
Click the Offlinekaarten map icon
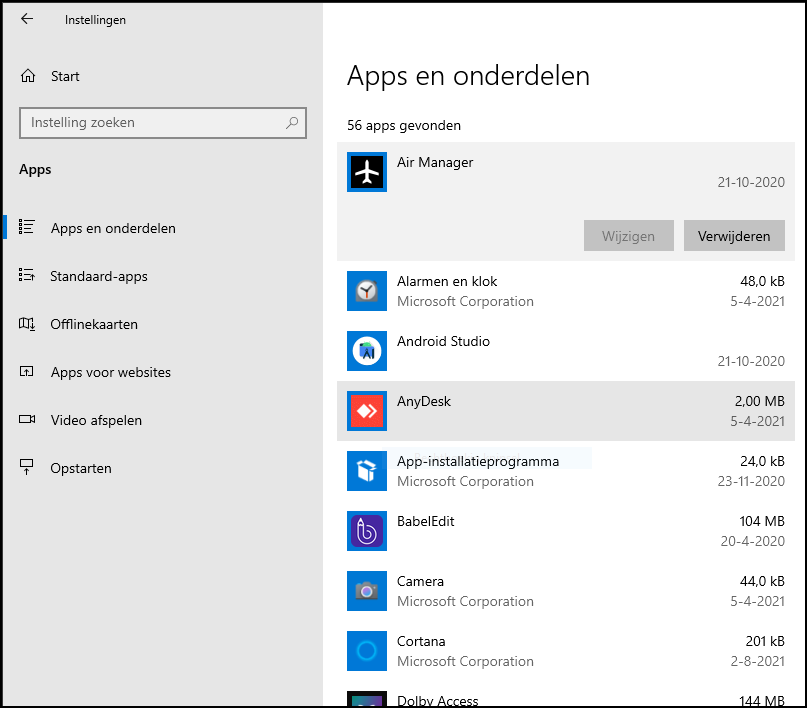coord(27,324)
